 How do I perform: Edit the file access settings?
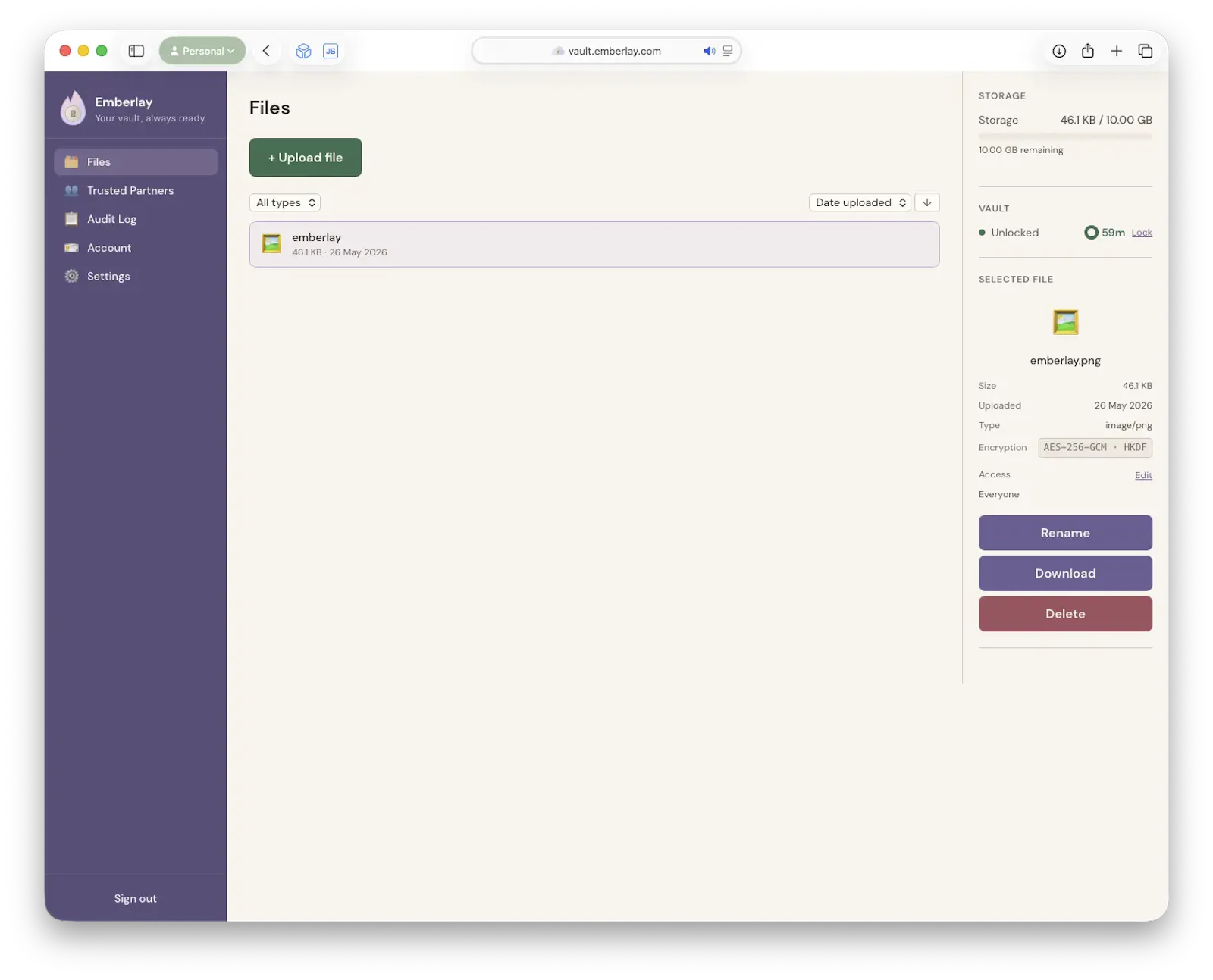point(1142,475)
